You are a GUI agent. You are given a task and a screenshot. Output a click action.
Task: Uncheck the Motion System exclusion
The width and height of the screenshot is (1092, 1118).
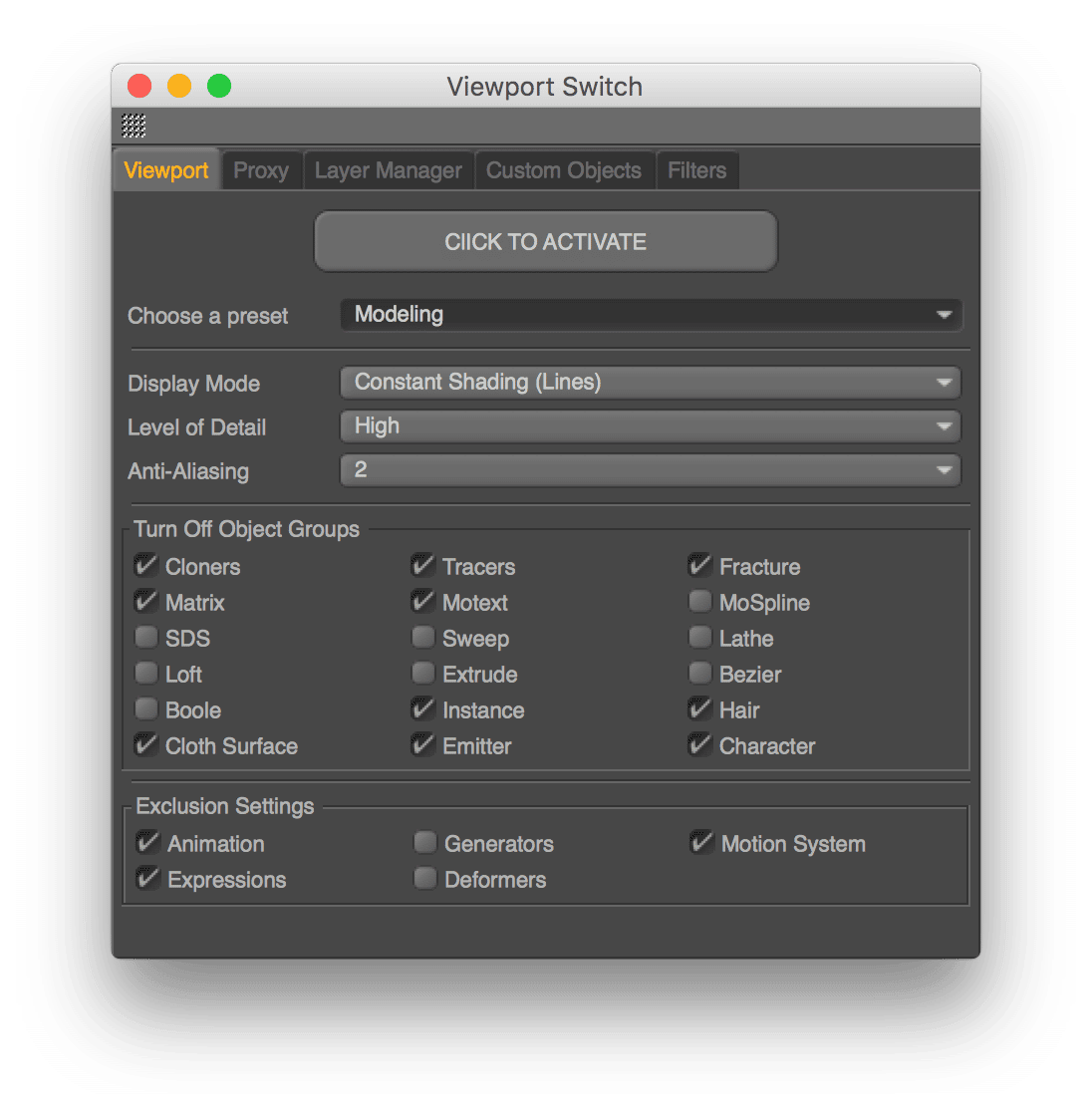701,843
